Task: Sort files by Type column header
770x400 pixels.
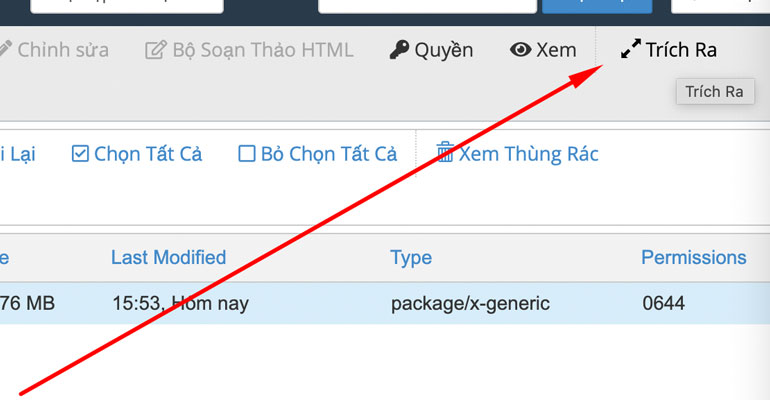Action: click(411, 258)
